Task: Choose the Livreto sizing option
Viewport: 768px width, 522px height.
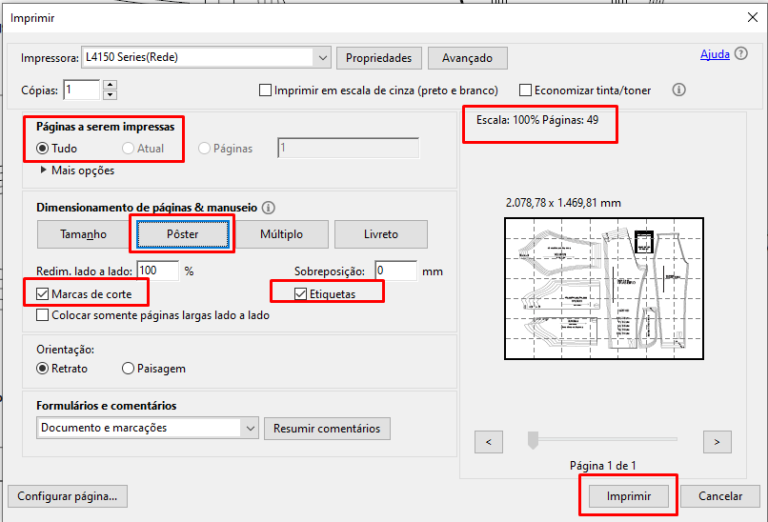Action: (381, 234)
